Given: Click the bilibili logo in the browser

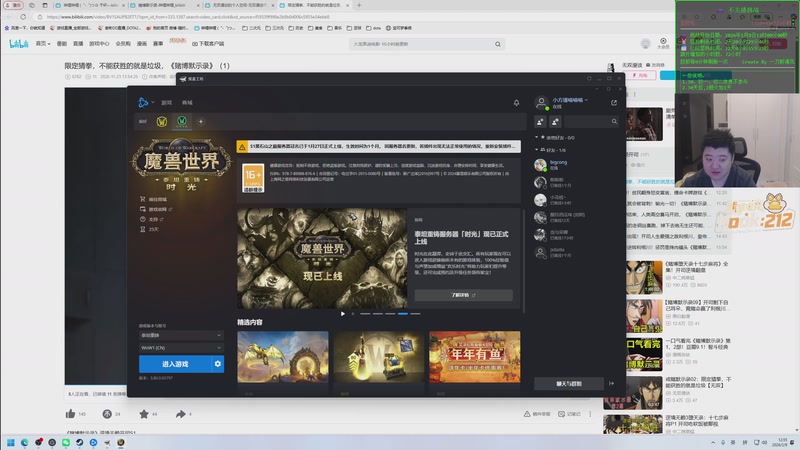Looking at the screenshot, I should tap(19, 44).
